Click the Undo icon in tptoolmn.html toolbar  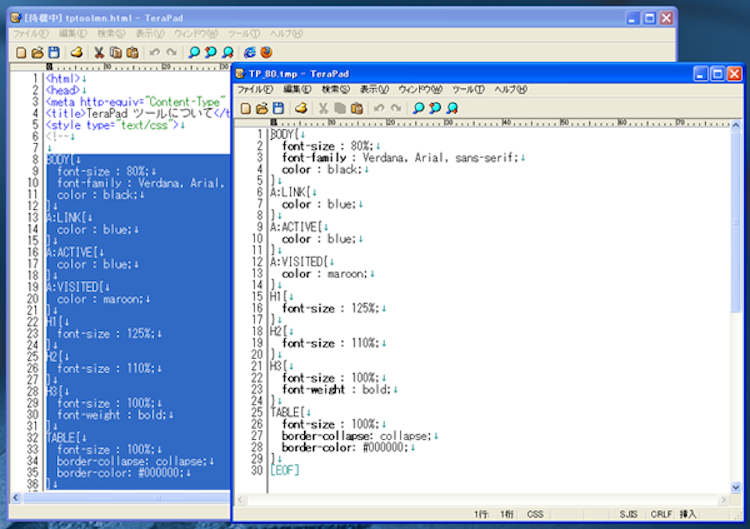coord(154,52)
